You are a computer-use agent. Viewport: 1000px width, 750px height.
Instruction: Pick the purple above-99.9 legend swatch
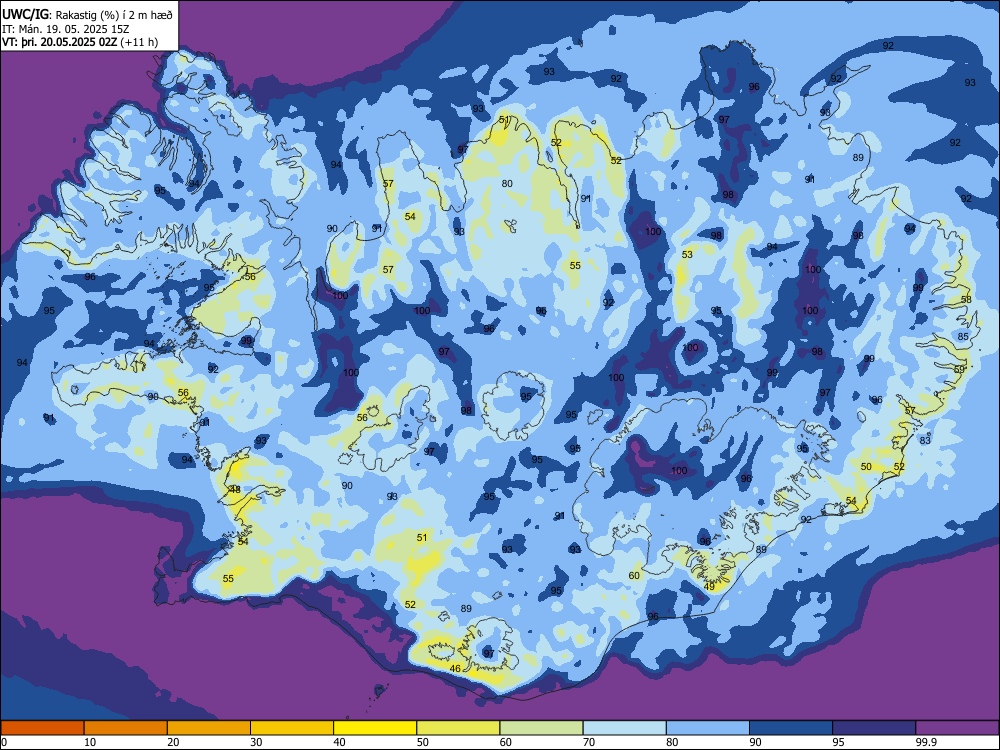pos(957,728)
